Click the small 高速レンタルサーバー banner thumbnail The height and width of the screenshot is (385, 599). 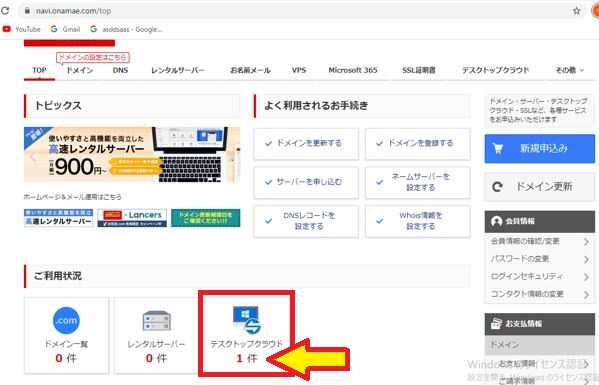(x=58, y=218)
